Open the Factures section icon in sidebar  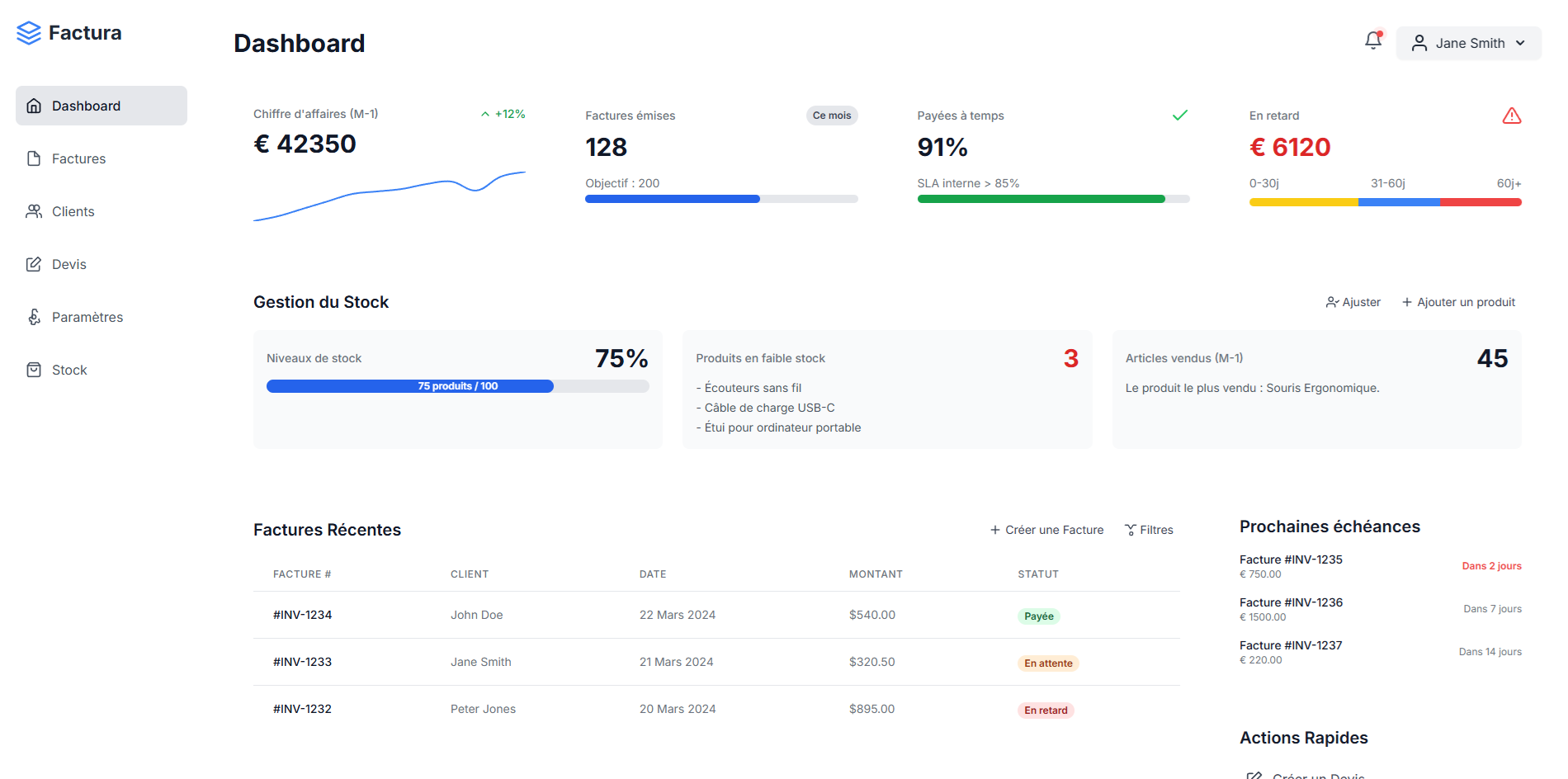[x=33, y=158]
